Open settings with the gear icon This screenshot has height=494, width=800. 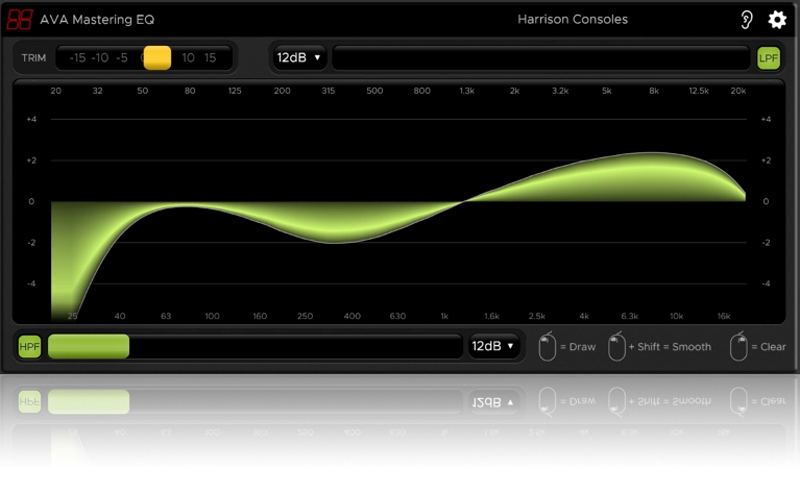pyautogui.click(x=777, y=20)
